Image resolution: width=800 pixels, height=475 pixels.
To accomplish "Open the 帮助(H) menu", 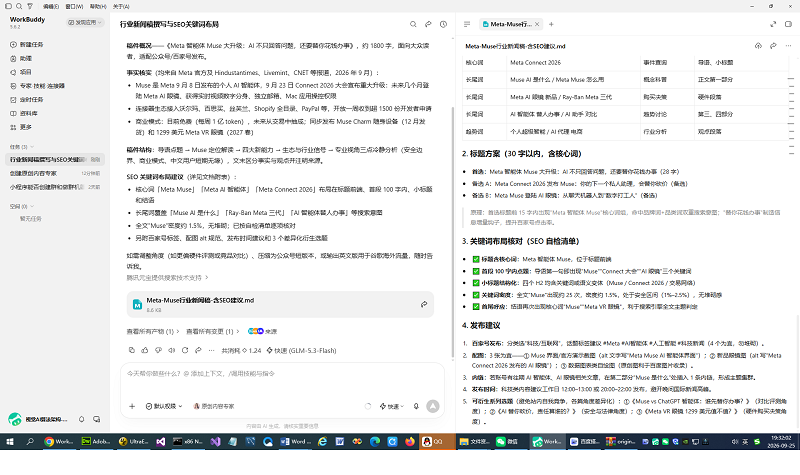I will [98, 6].
